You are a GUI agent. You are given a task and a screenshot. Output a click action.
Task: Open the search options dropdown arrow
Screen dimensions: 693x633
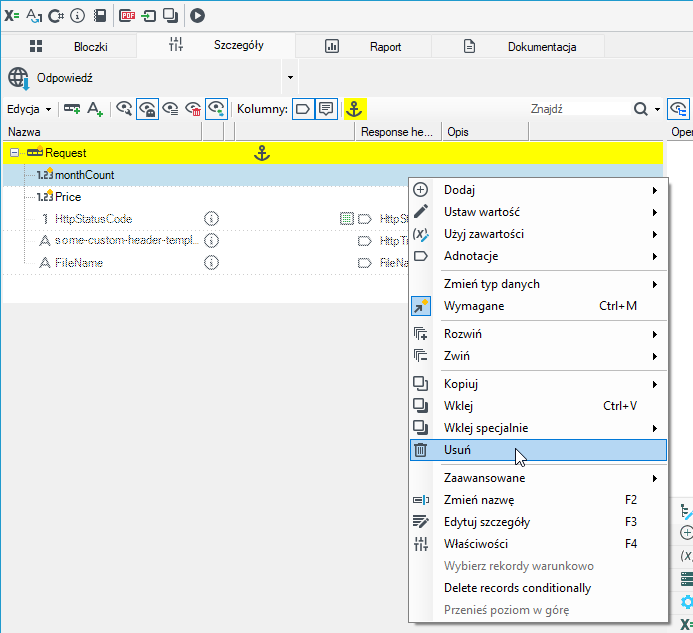tap(657, 109)
